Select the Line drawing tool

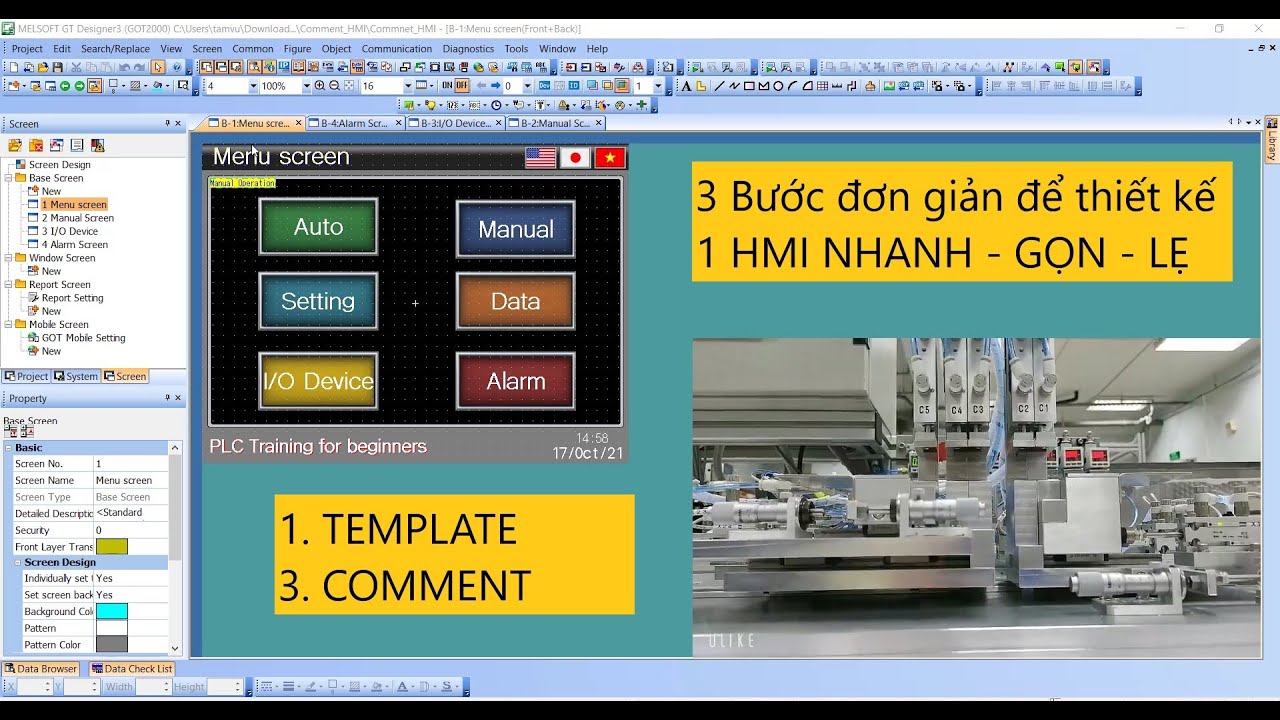tap(718, 86)
